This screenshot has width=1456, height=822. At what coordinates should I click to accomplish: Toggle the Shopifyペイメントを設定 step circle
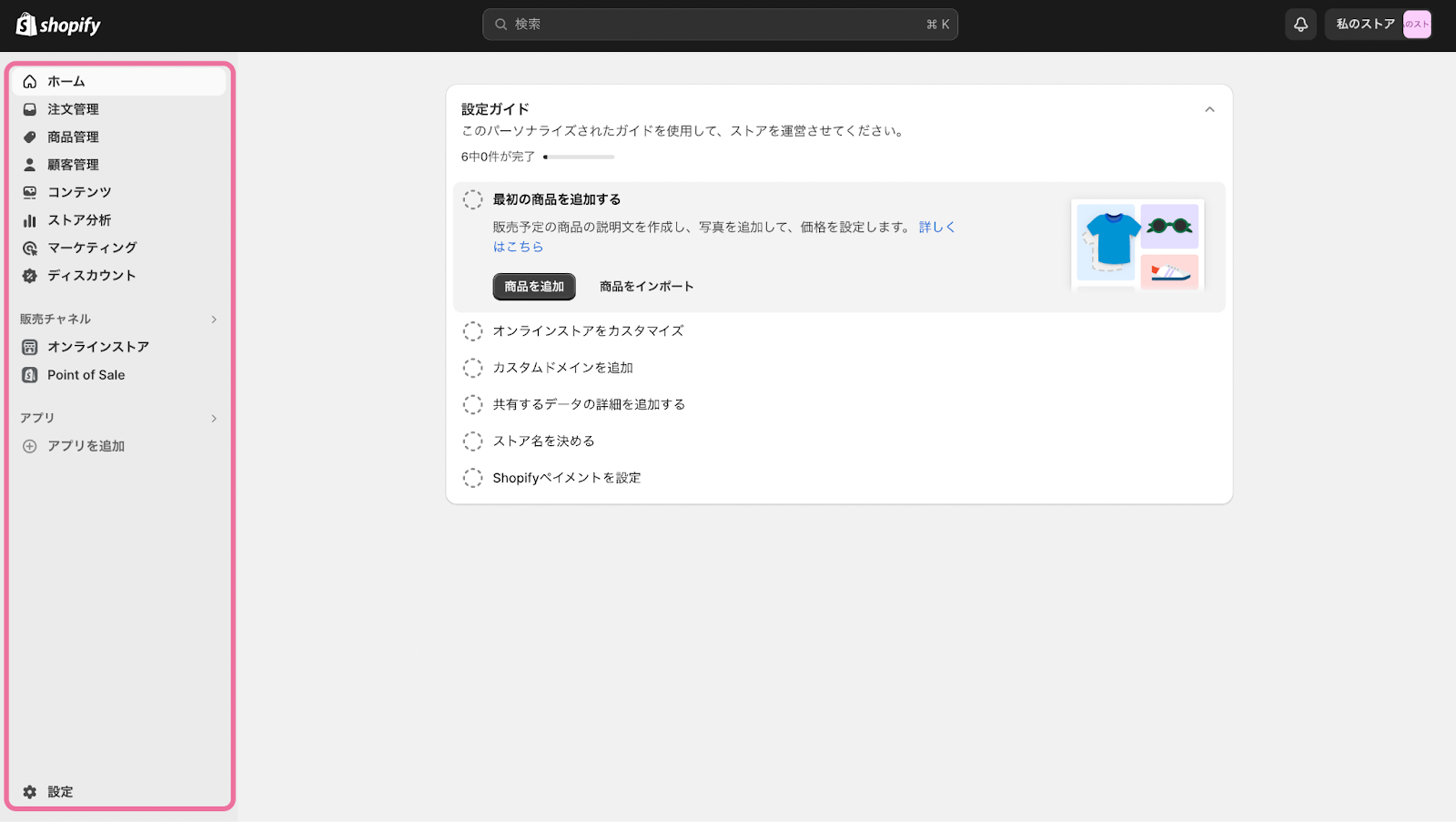tap(472, 478)
